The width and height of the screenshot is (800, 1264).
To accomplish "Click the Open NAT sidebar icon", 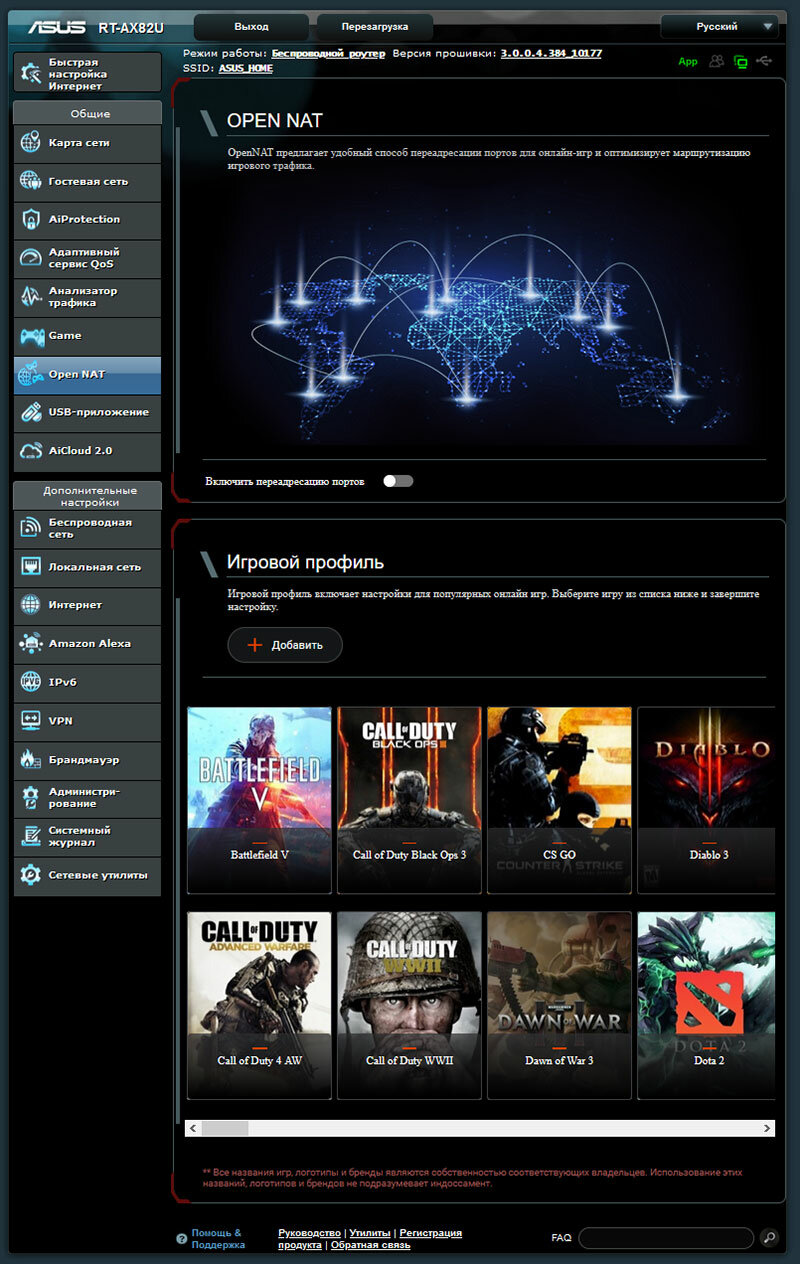I will pyautogui.click(x=31, y=374).
